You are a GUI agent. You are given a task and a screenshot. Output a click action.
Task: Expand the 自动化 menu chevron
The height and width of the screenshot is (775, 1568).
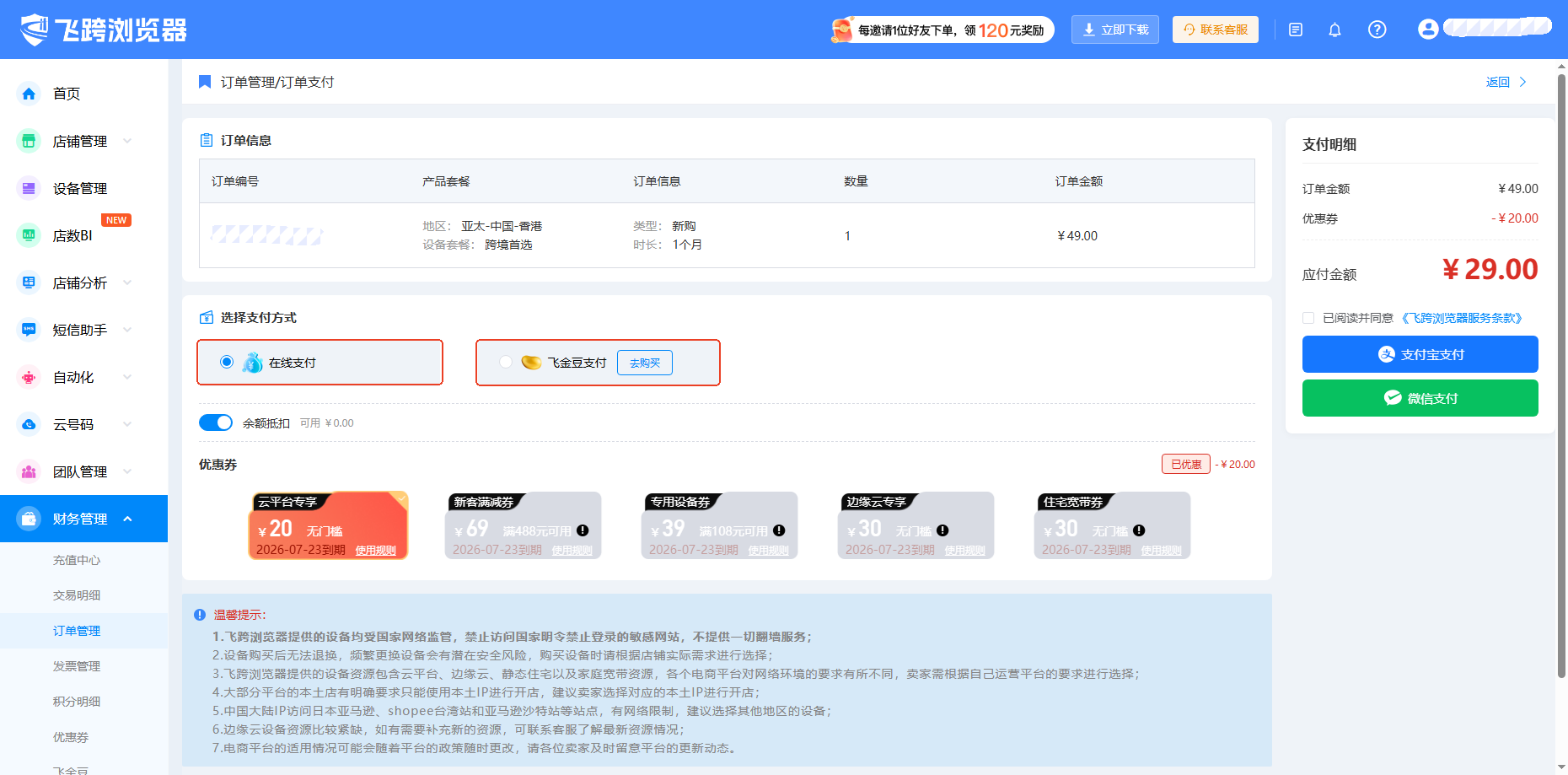coord(127,377)
